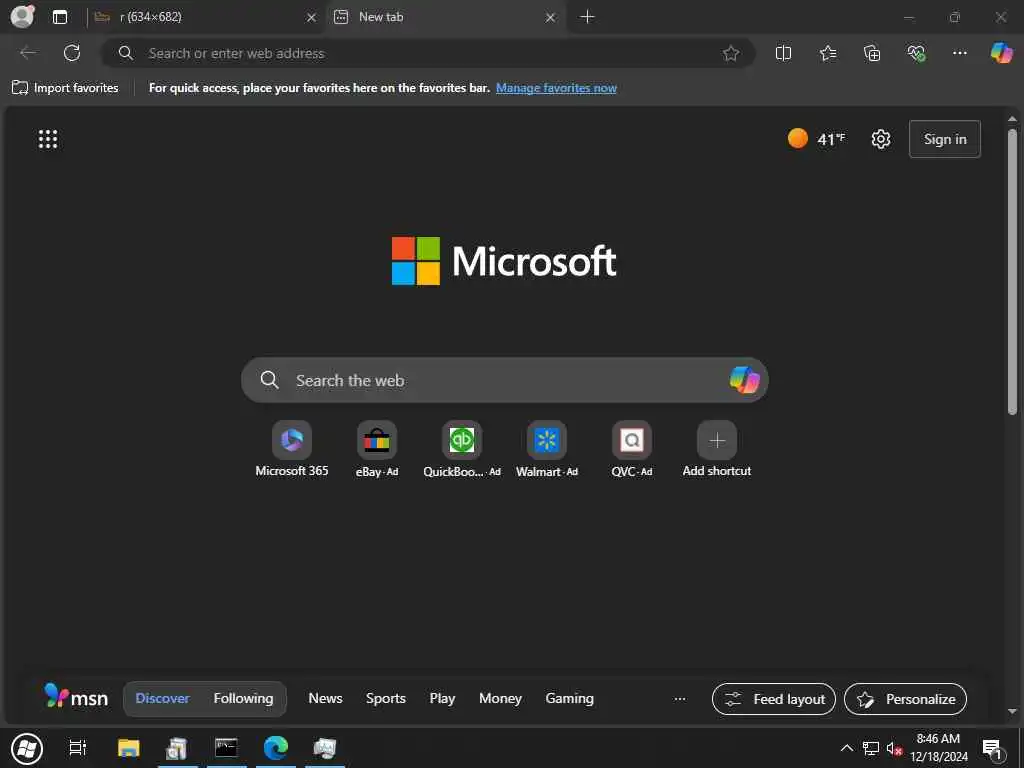1024x768 pixels.
Task: Open the News category
Action: pos(325,698)
